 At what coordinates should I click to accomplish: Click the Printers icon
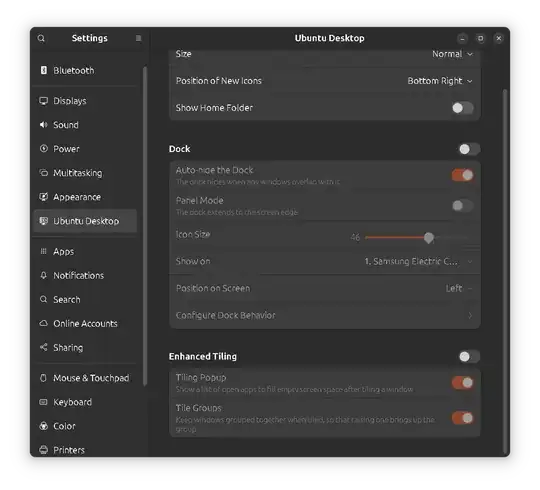click(x=44, y=450)
